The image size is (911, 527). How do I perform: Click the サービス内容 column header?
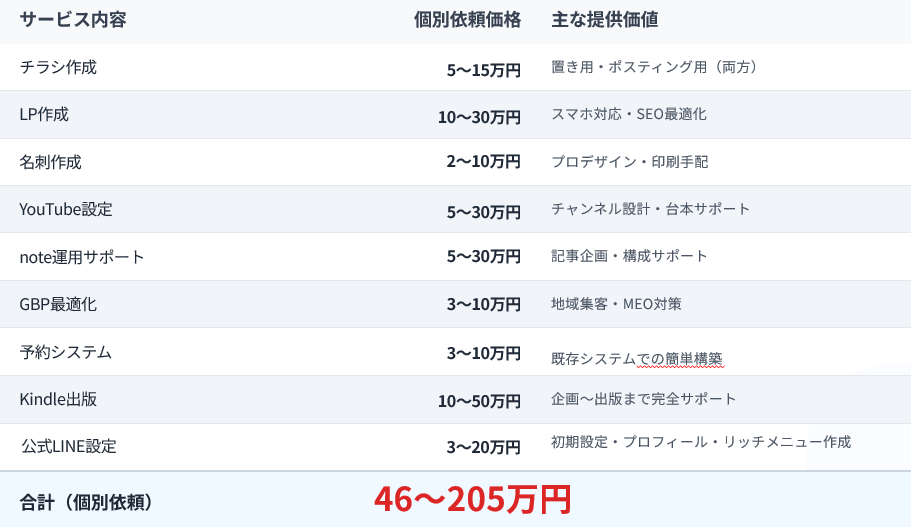pyautogui.click(x=73, y=20)
